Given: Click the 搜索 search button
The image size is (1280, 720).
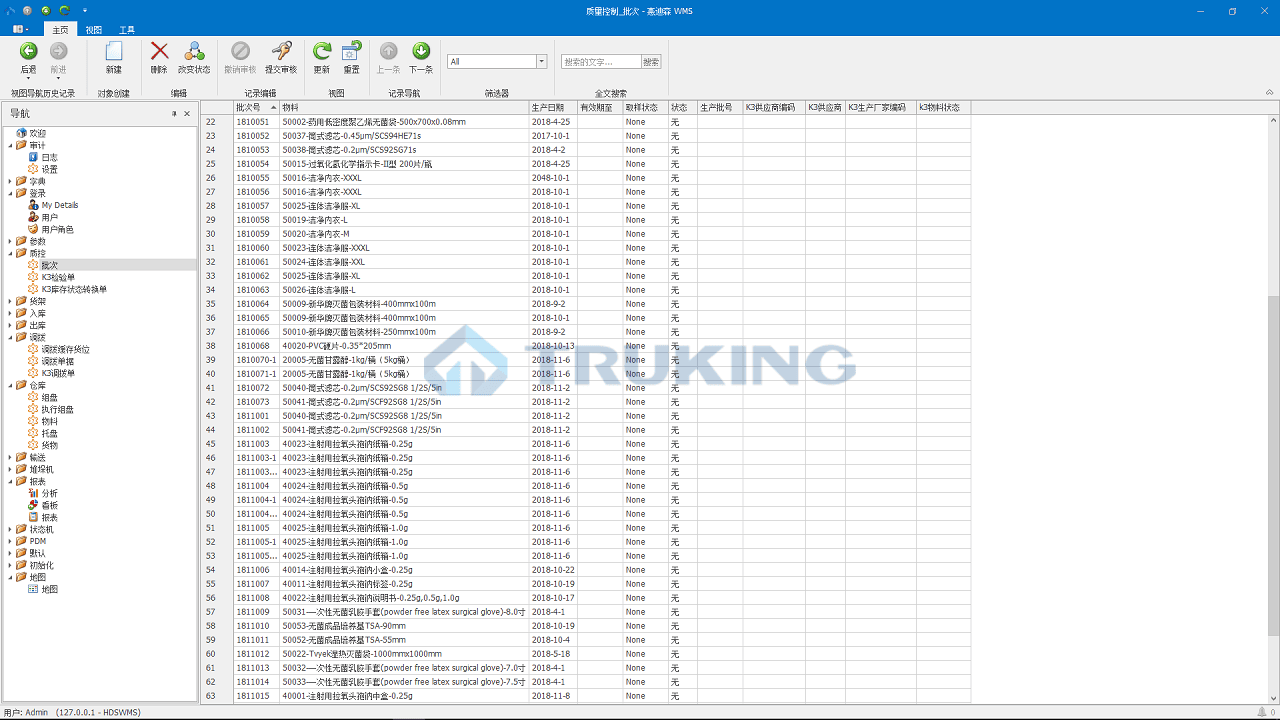Looking at the screenshot, I should coord(651,62).
